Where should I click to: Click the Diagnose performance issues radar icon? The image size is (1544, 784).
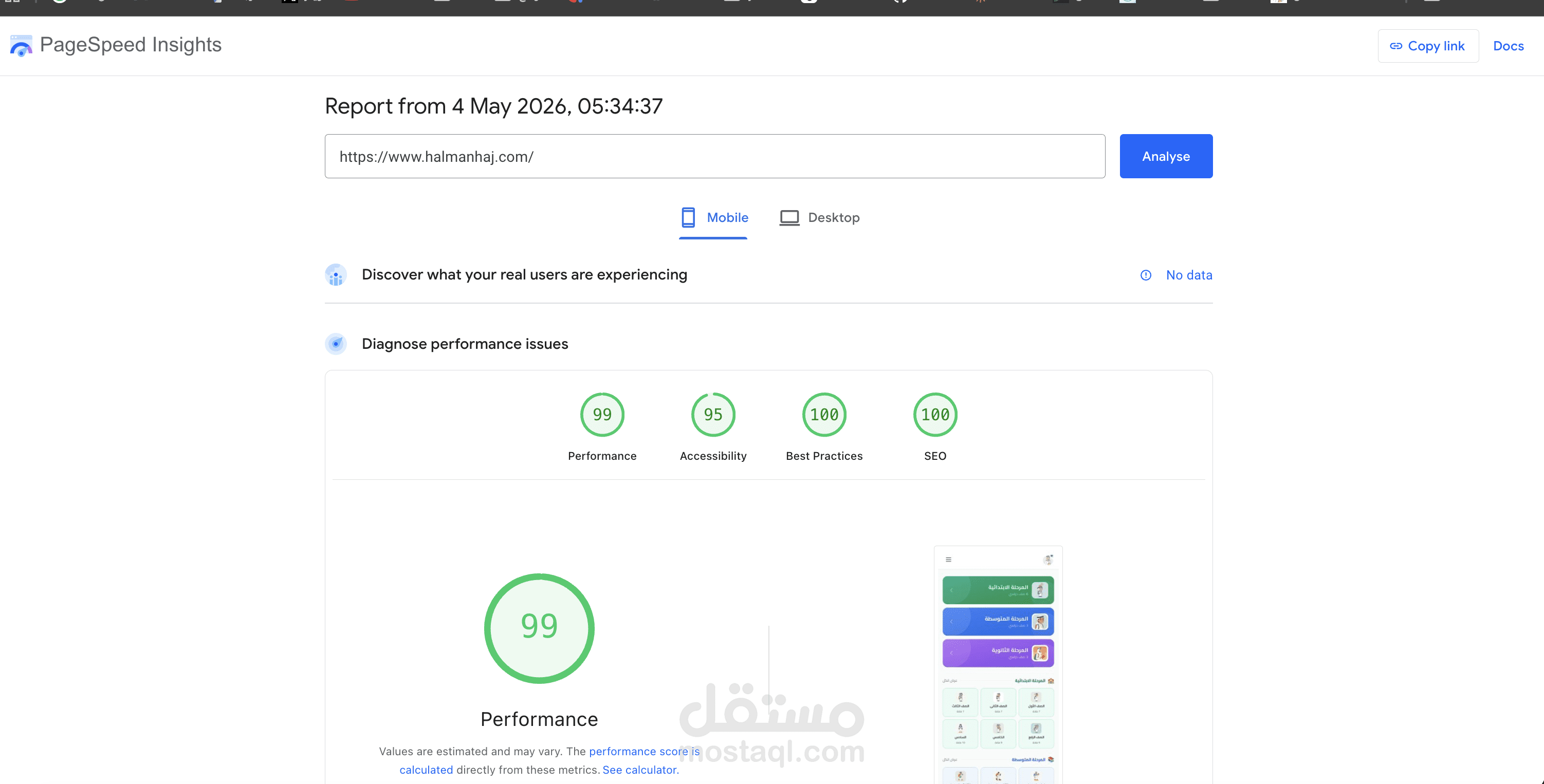pyautogui.click(x=336, y=344)
